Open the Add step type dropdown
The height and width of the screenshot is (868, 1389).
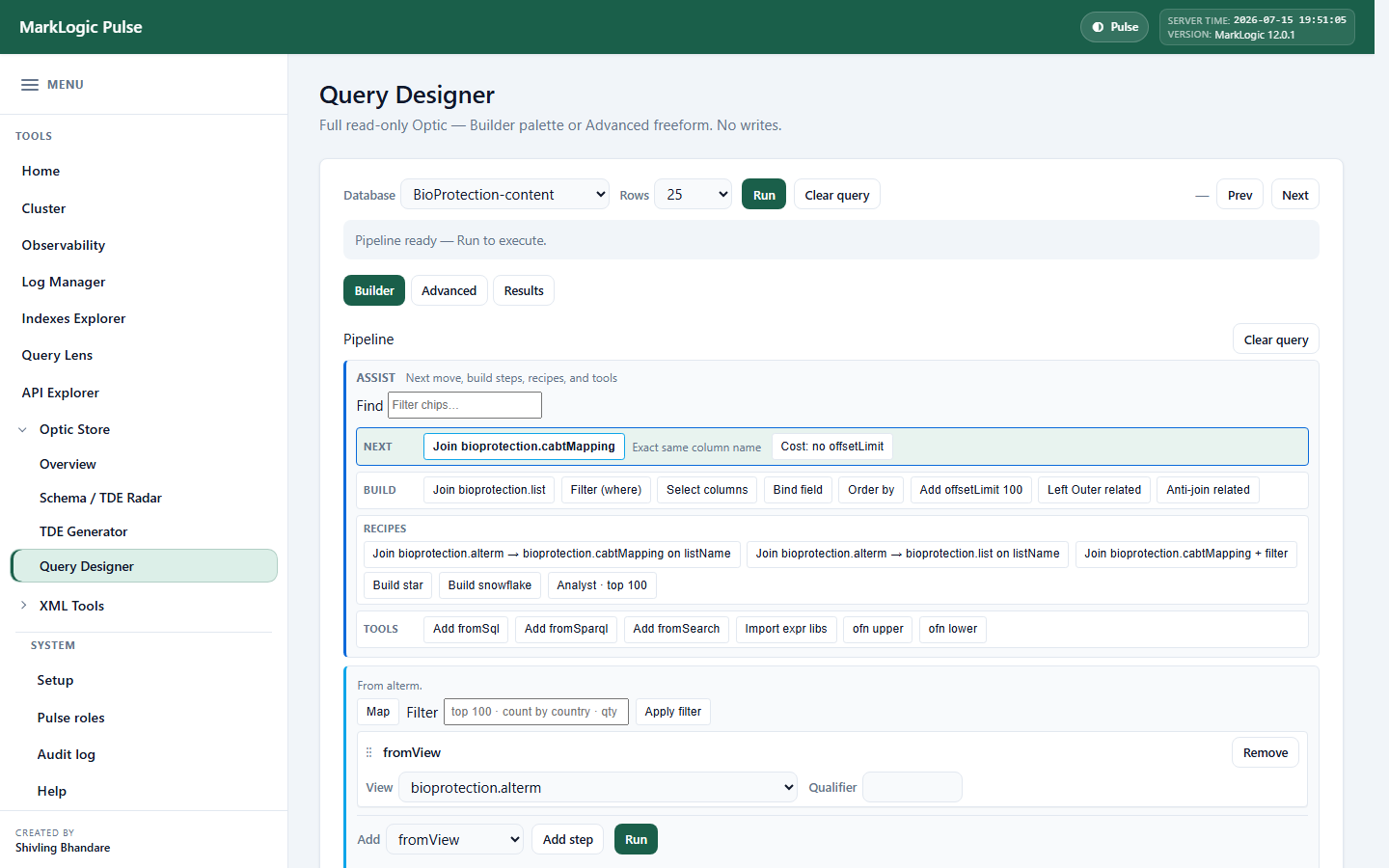tap(454, 839)
